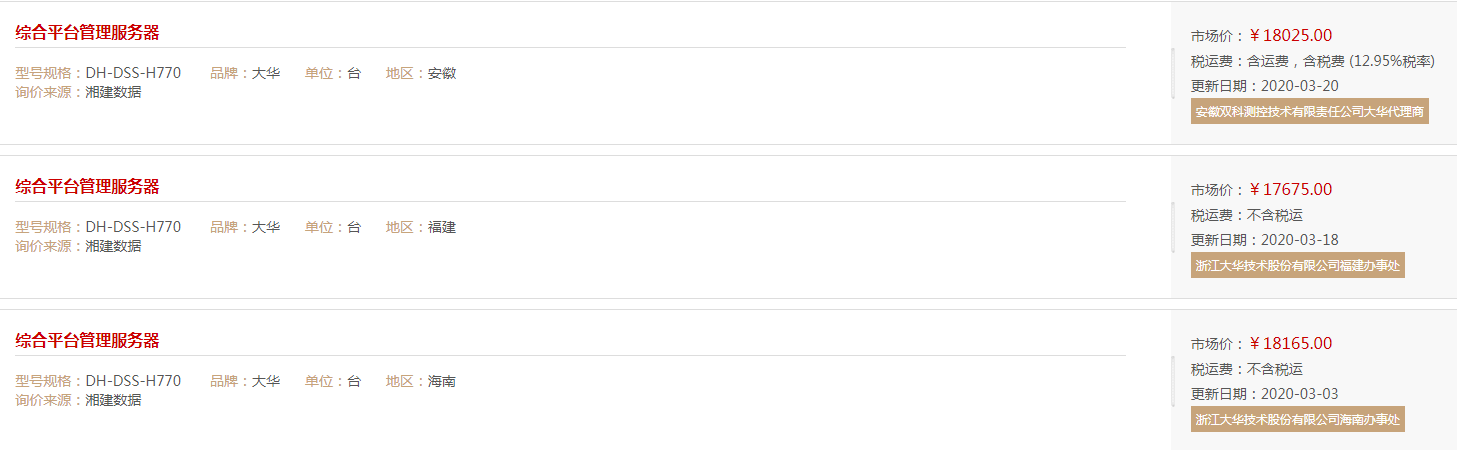This screenshot has width=1457, height=450.
Task: Click 湘建数据 source in the Fujian listing
Action: (x=113, y=246)
